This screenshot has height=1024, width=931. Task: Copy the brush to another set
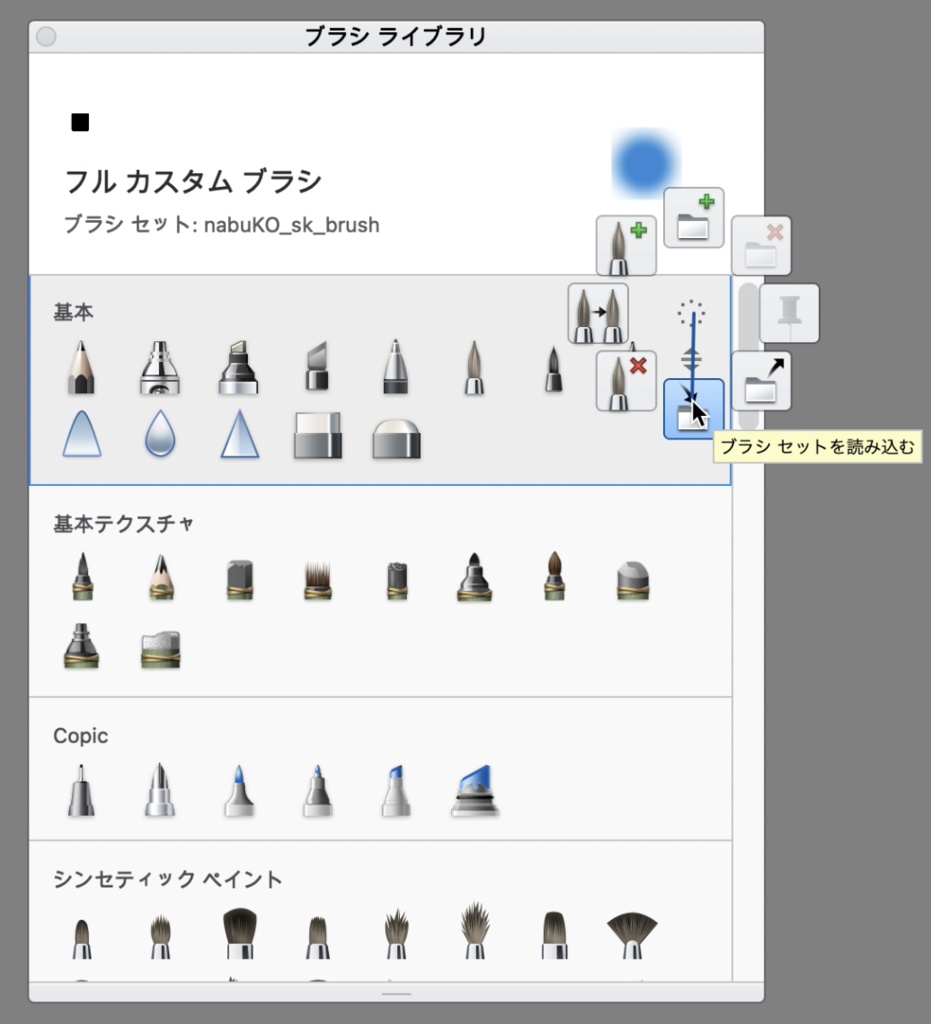tap(597, 314)
